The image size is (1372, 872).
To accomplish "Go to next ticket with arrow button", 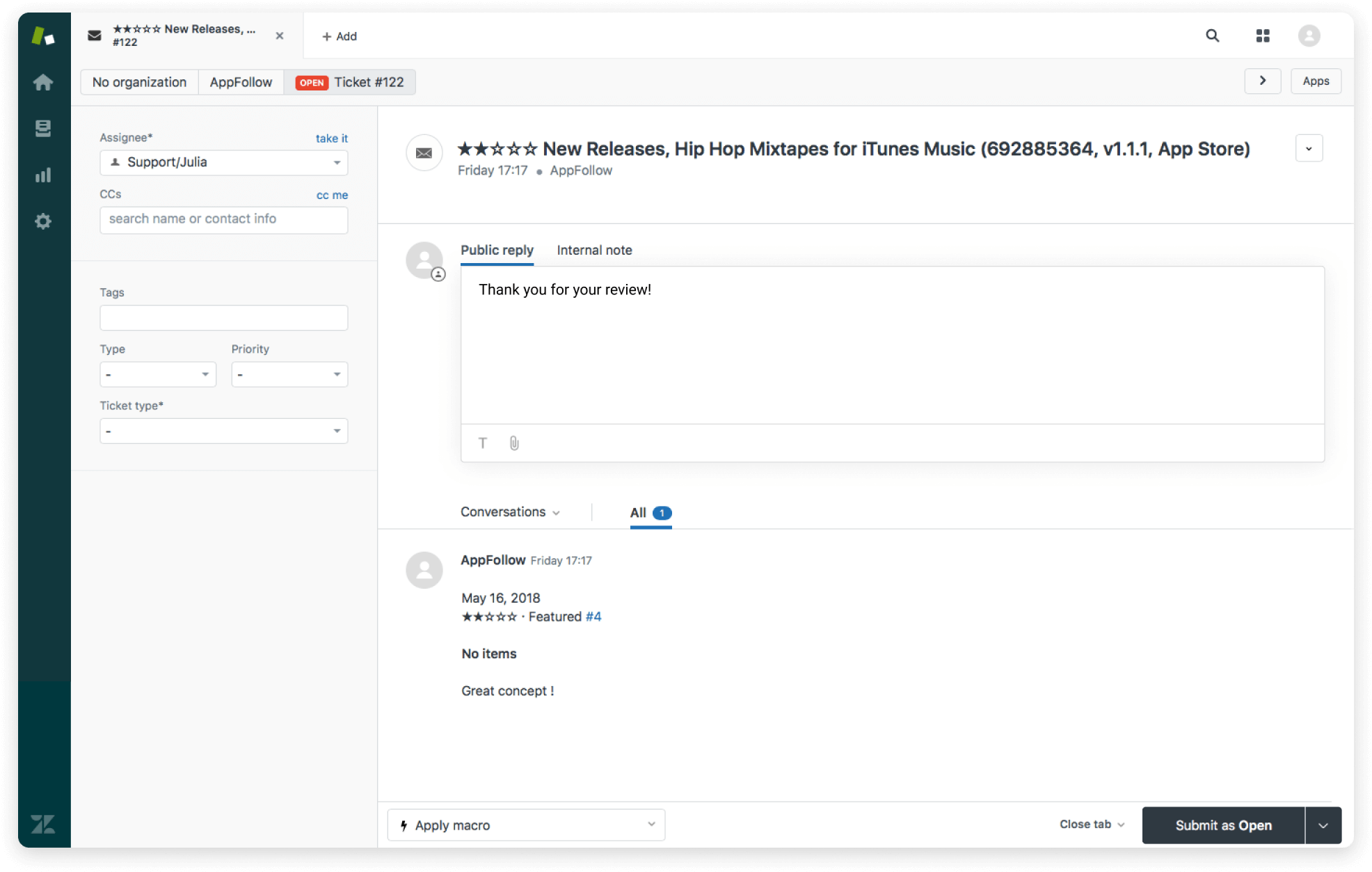I will tap(1263, 81).
